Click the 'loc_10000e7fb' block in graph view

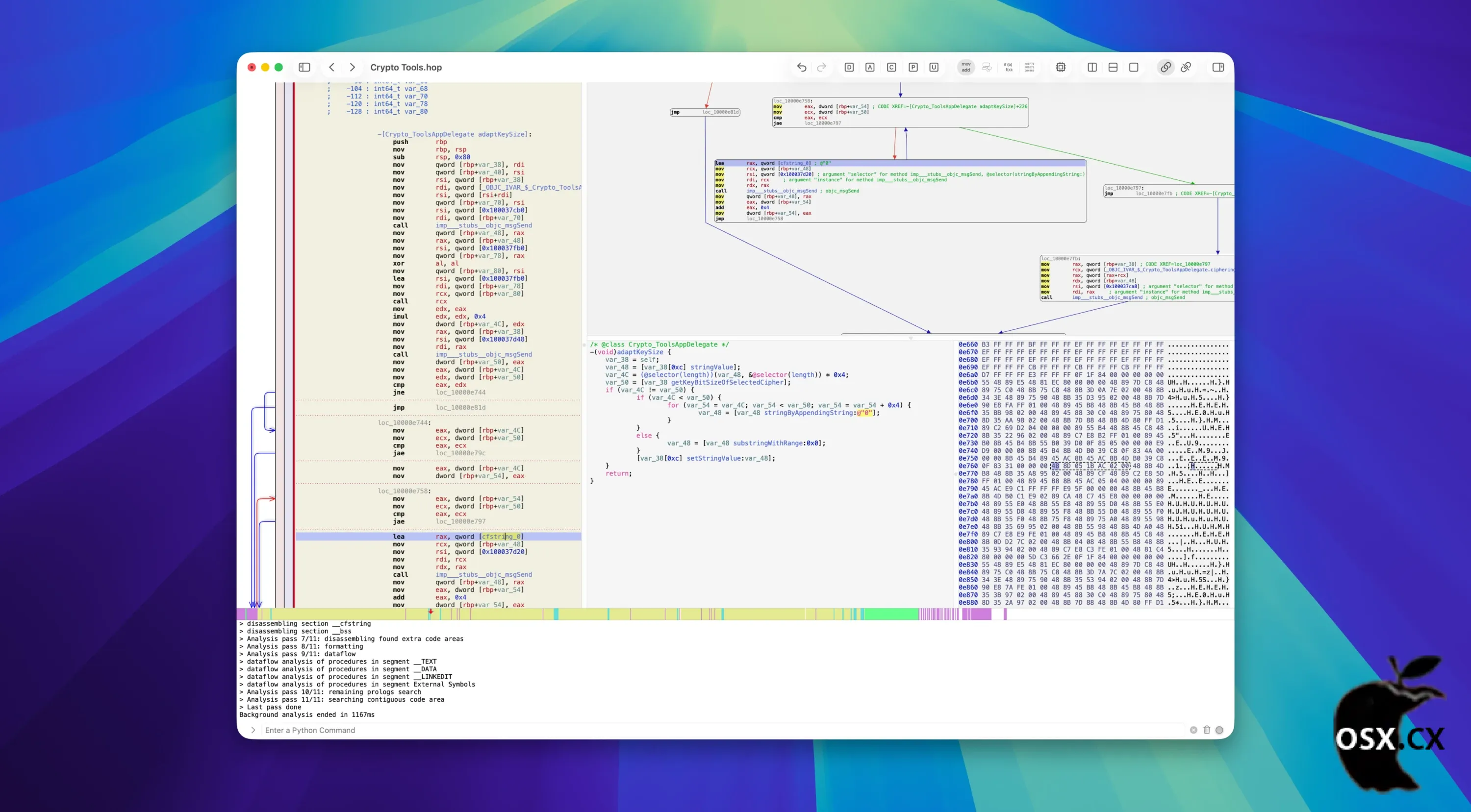pos(1137,278)
